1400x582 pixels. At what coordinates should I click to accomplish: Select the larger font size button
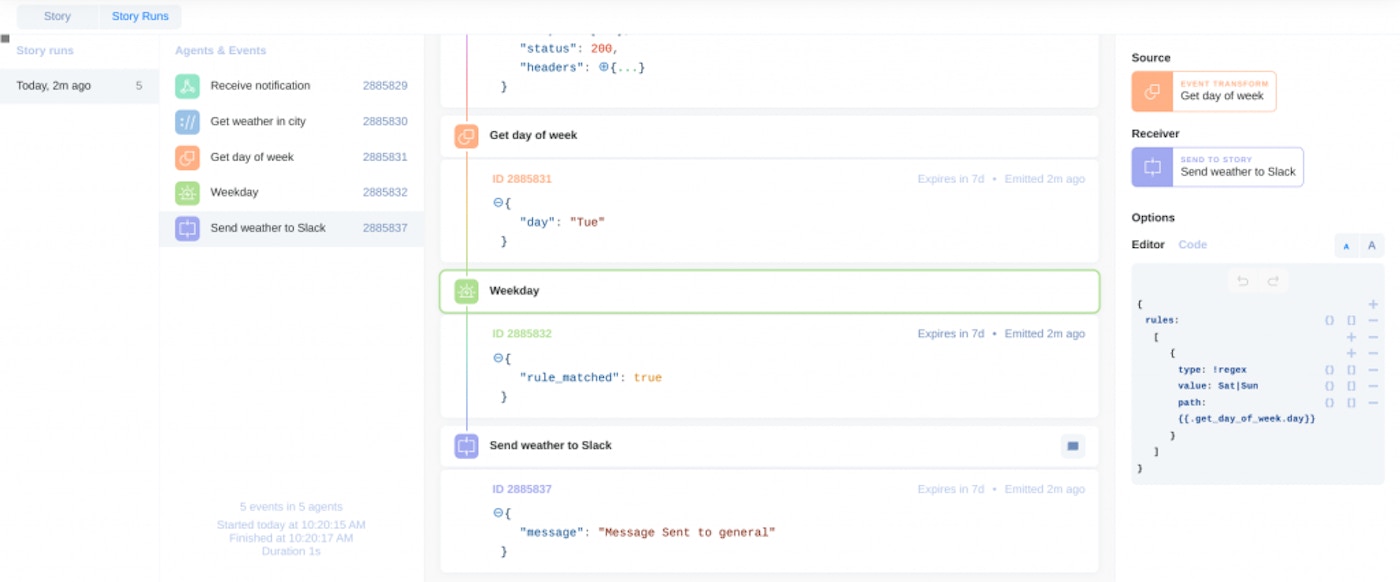1372,246
